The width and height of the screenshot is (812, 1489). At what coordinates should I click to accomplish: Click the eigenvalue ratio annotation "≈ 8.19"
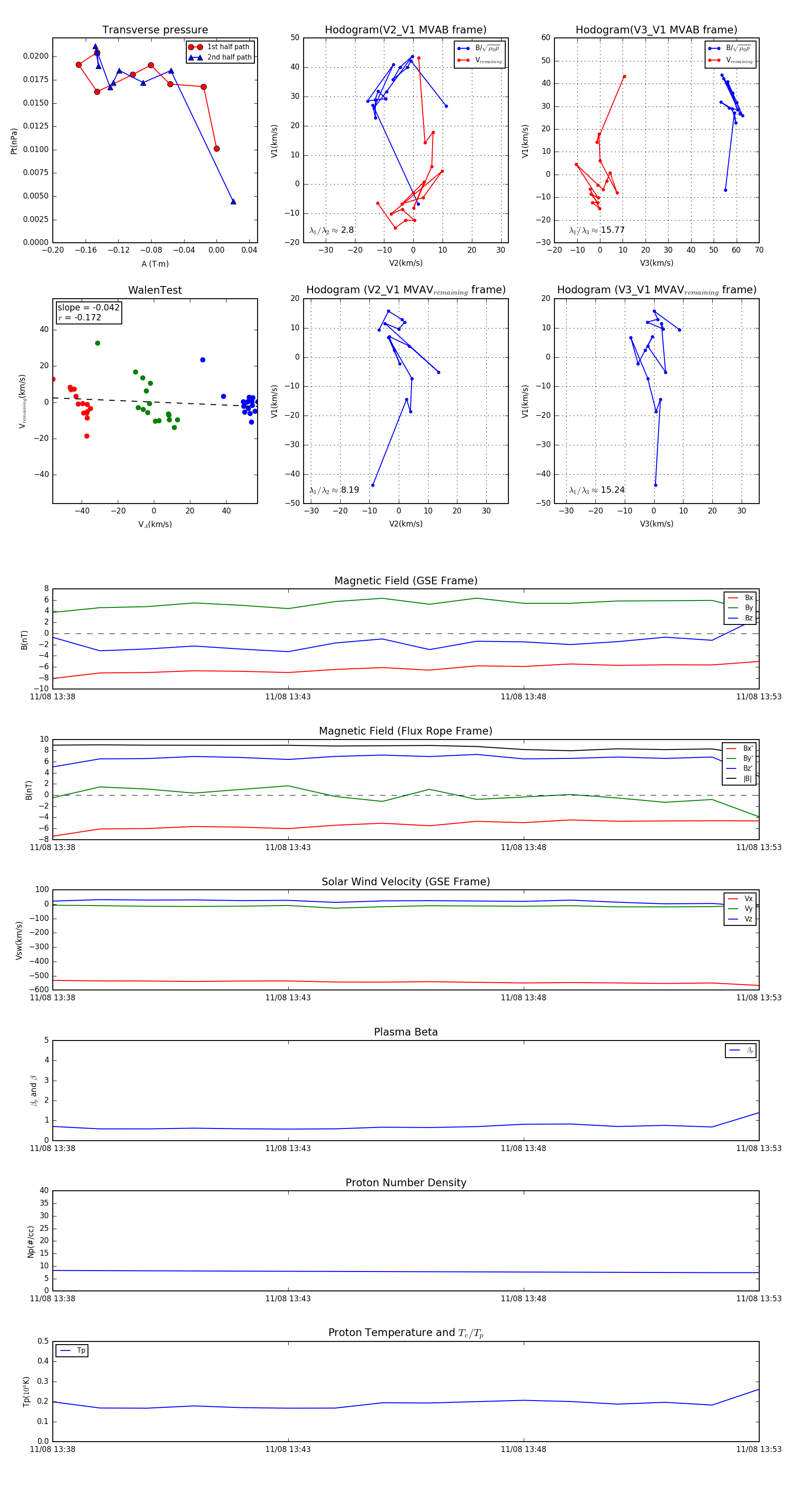point(334,490)
